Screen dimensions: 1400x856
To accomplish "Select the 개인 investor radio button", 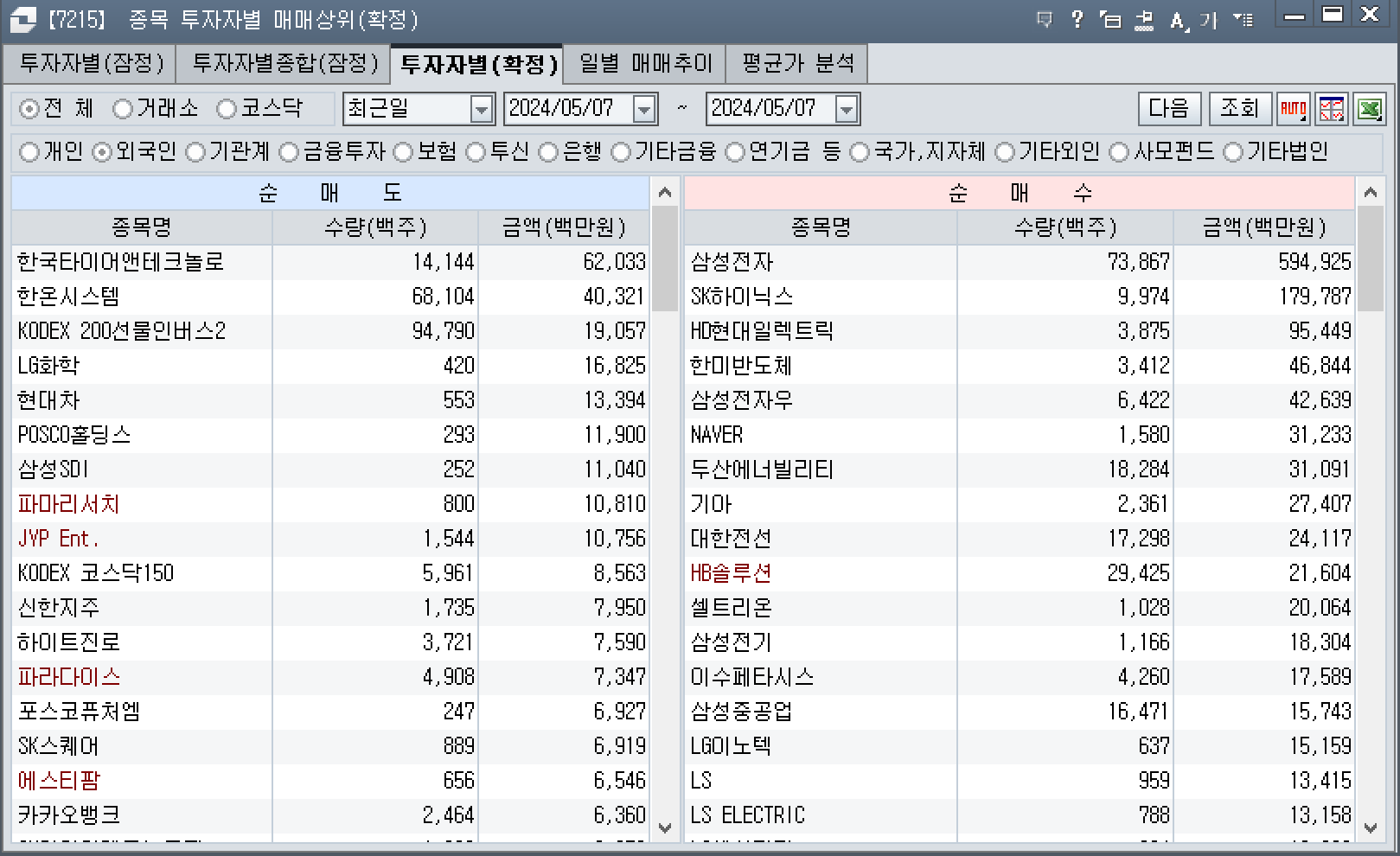I will pos(29,152).
